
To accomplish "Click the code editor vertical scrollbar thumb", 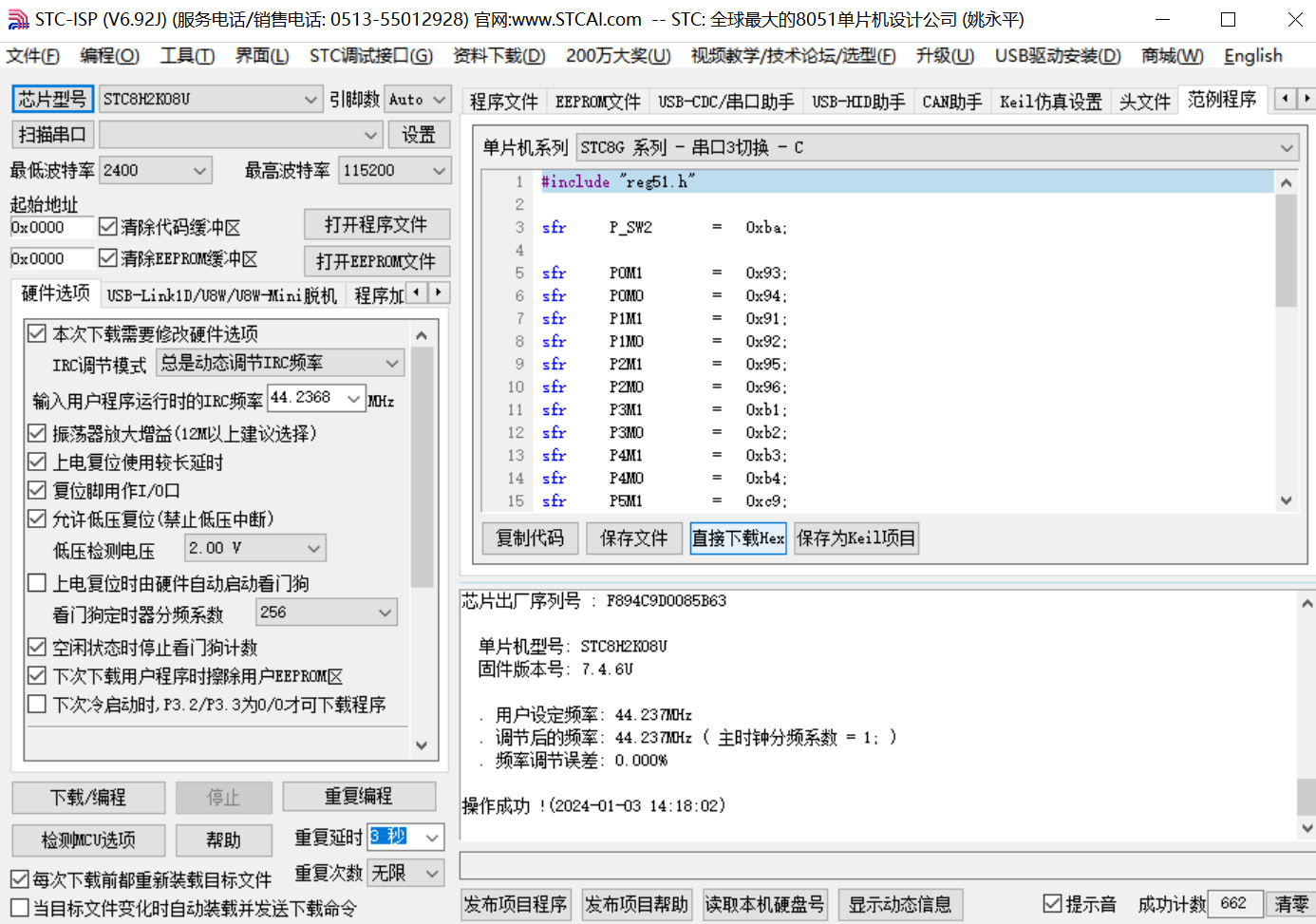I will click(1287, 251).
